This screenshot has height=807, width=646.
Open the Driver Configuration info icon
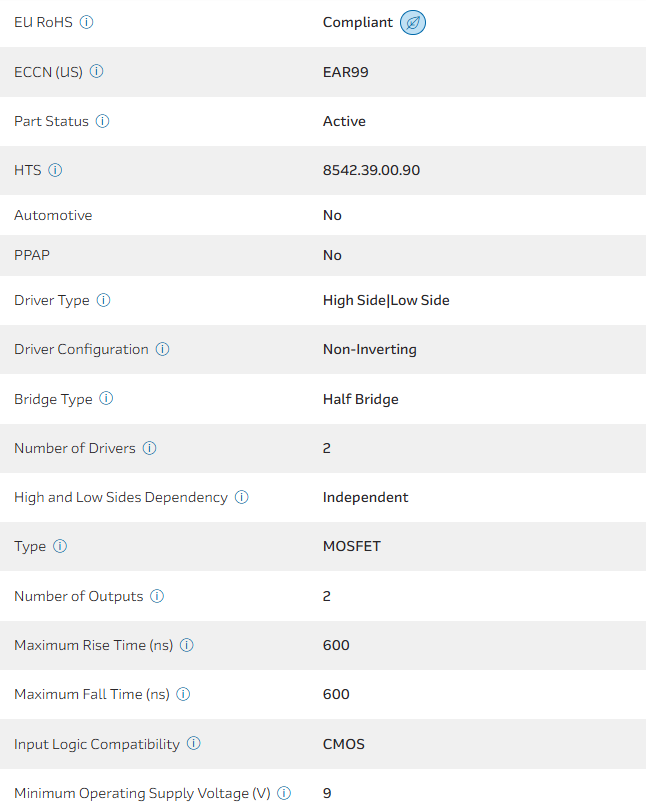click(x=162, y=349)
